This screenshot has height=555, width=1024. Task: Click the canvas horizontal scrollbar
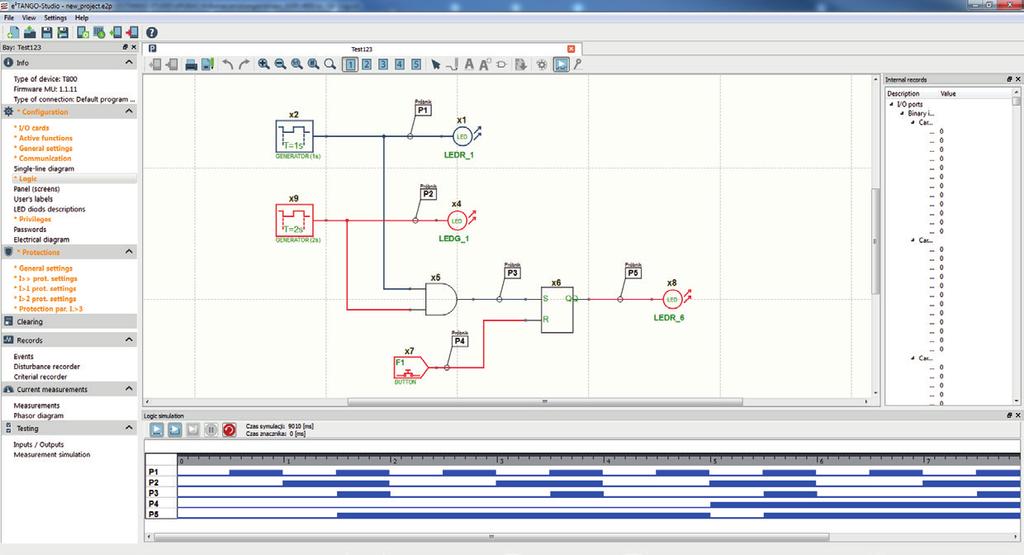pyautogui.click(x=545, y=402)
